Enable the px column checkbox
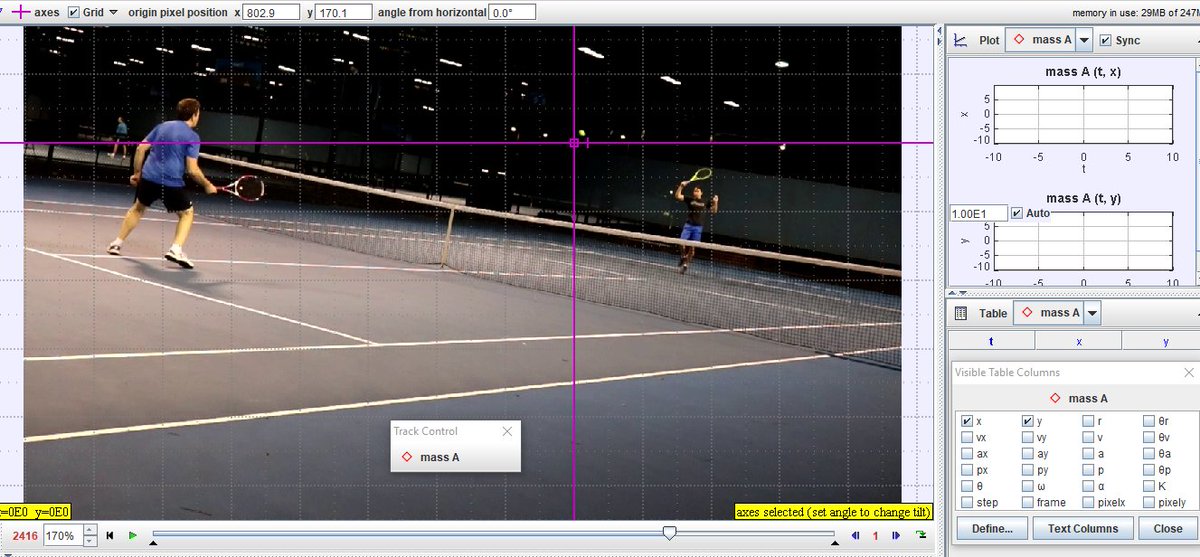The image size is (1200, 557). (966, 470)
